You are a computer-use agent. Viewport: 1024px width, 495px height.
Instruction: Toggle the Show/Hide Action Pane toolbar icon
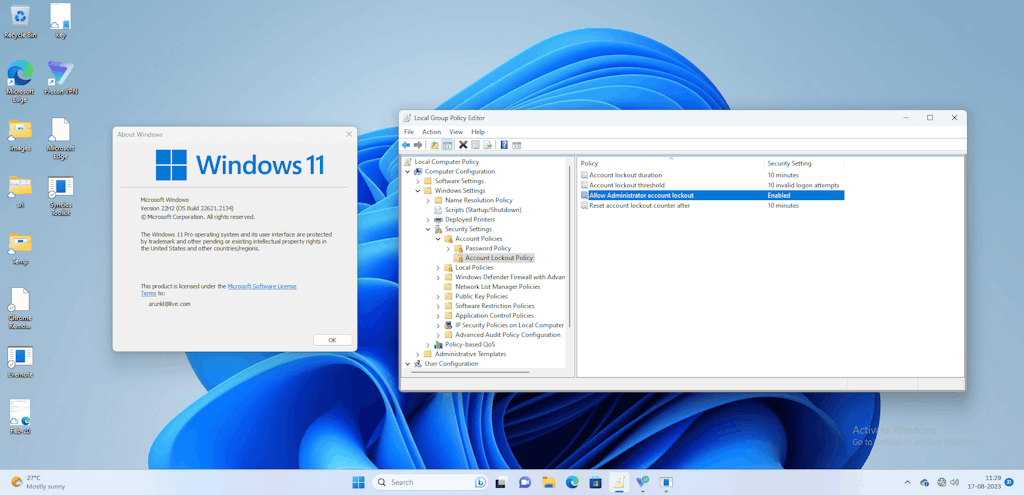click(517, 145)
